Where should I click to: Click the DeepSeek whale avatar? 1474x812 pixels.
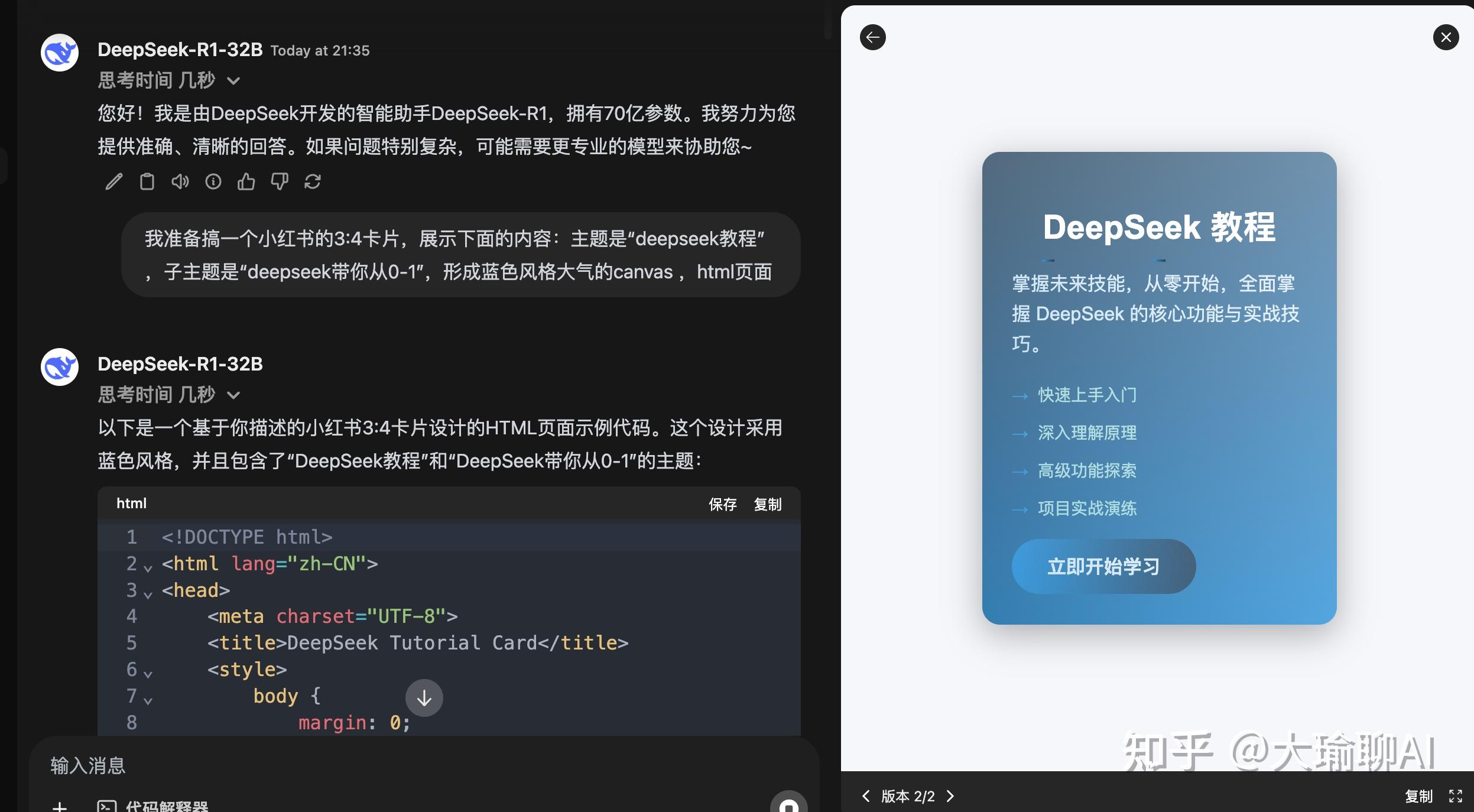point(59,52)
